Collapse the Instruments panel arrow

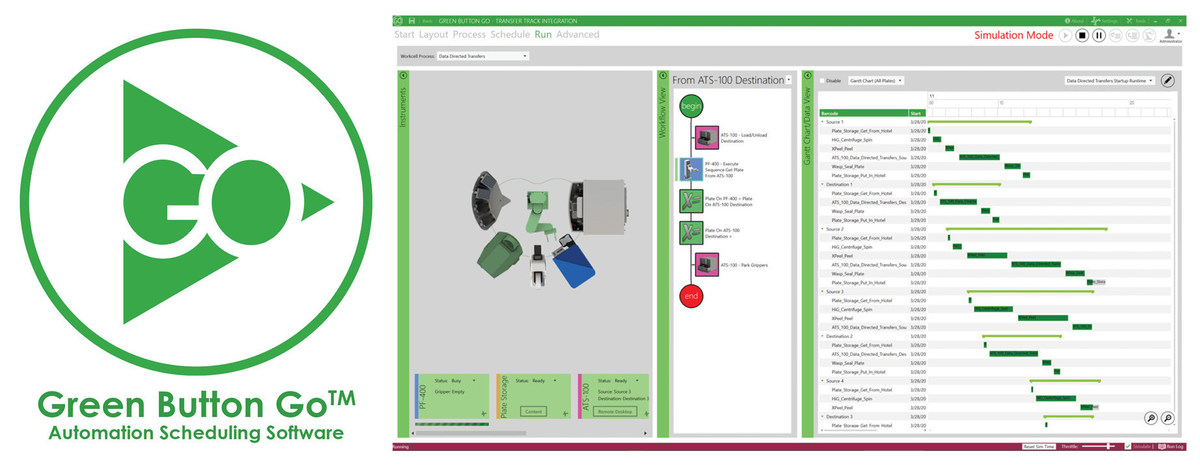(x=404, y=75)
